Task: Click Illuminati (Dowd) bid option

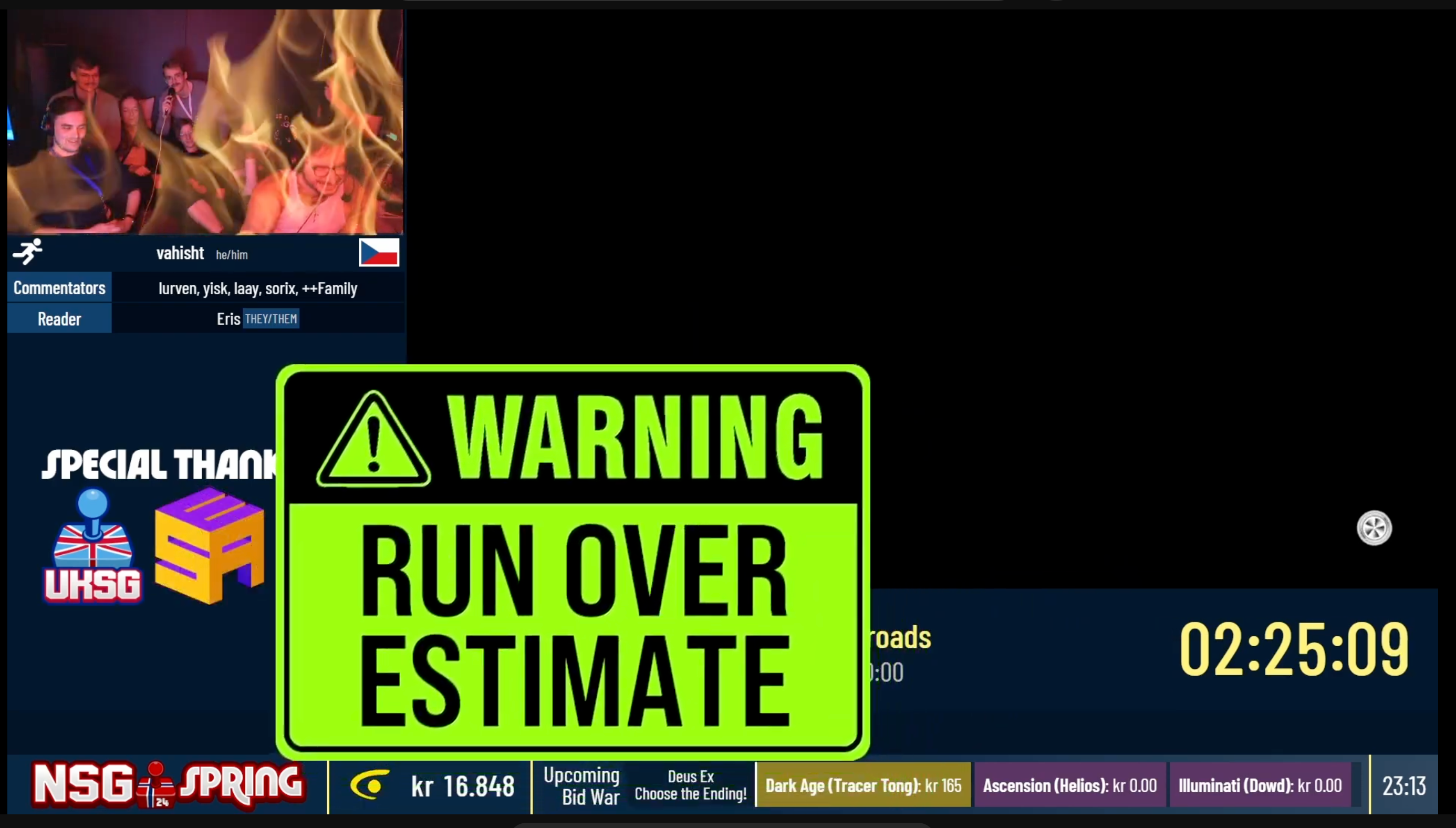Action: coord(1260,785)
